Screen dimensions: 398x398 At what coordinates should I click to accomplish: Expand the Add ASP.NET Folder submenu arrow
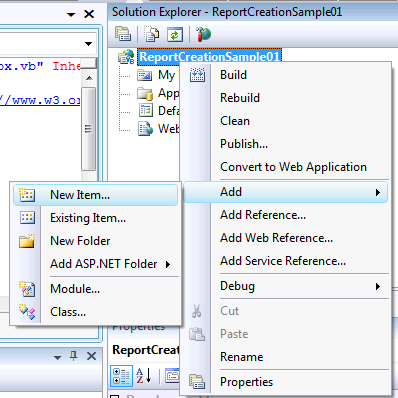168,264
